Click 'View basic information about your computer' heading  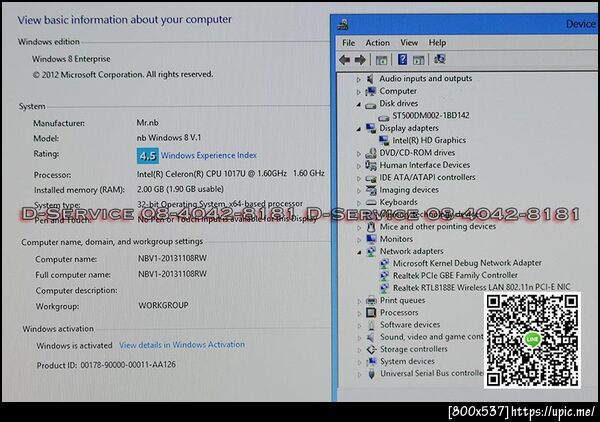point(124,20)
